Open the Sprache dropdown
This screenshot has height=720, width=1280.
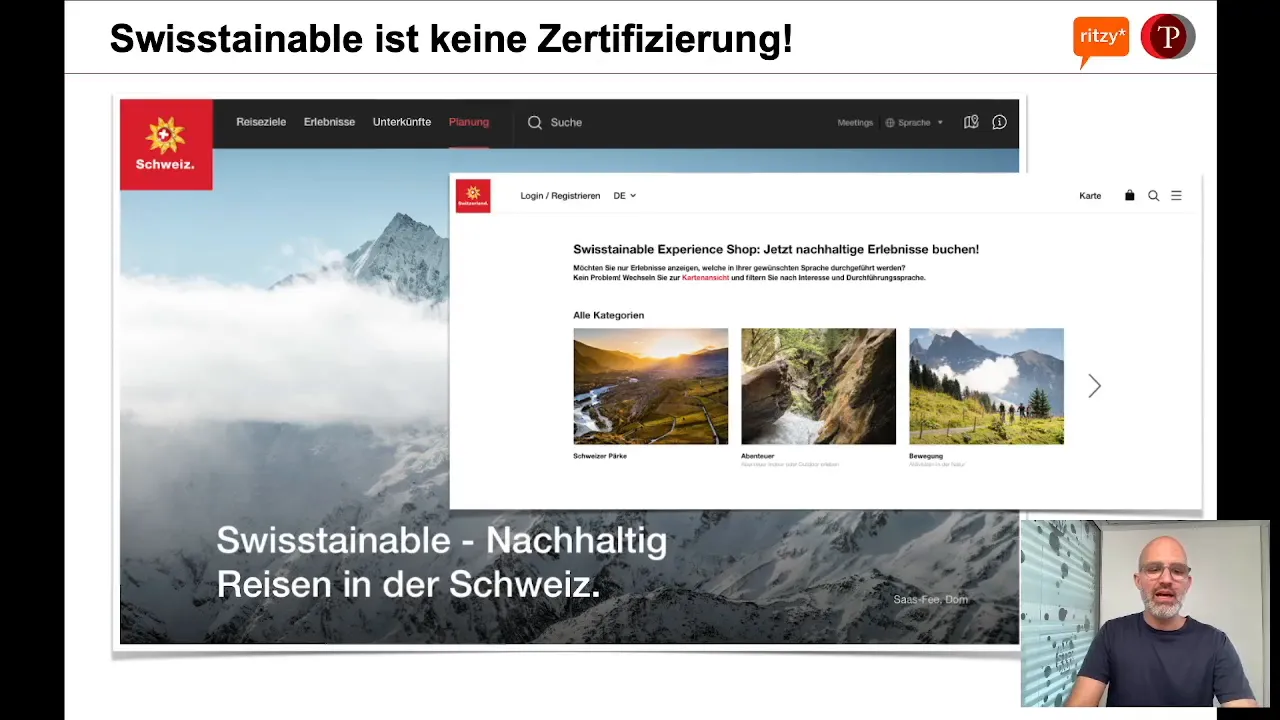[914, 122]
